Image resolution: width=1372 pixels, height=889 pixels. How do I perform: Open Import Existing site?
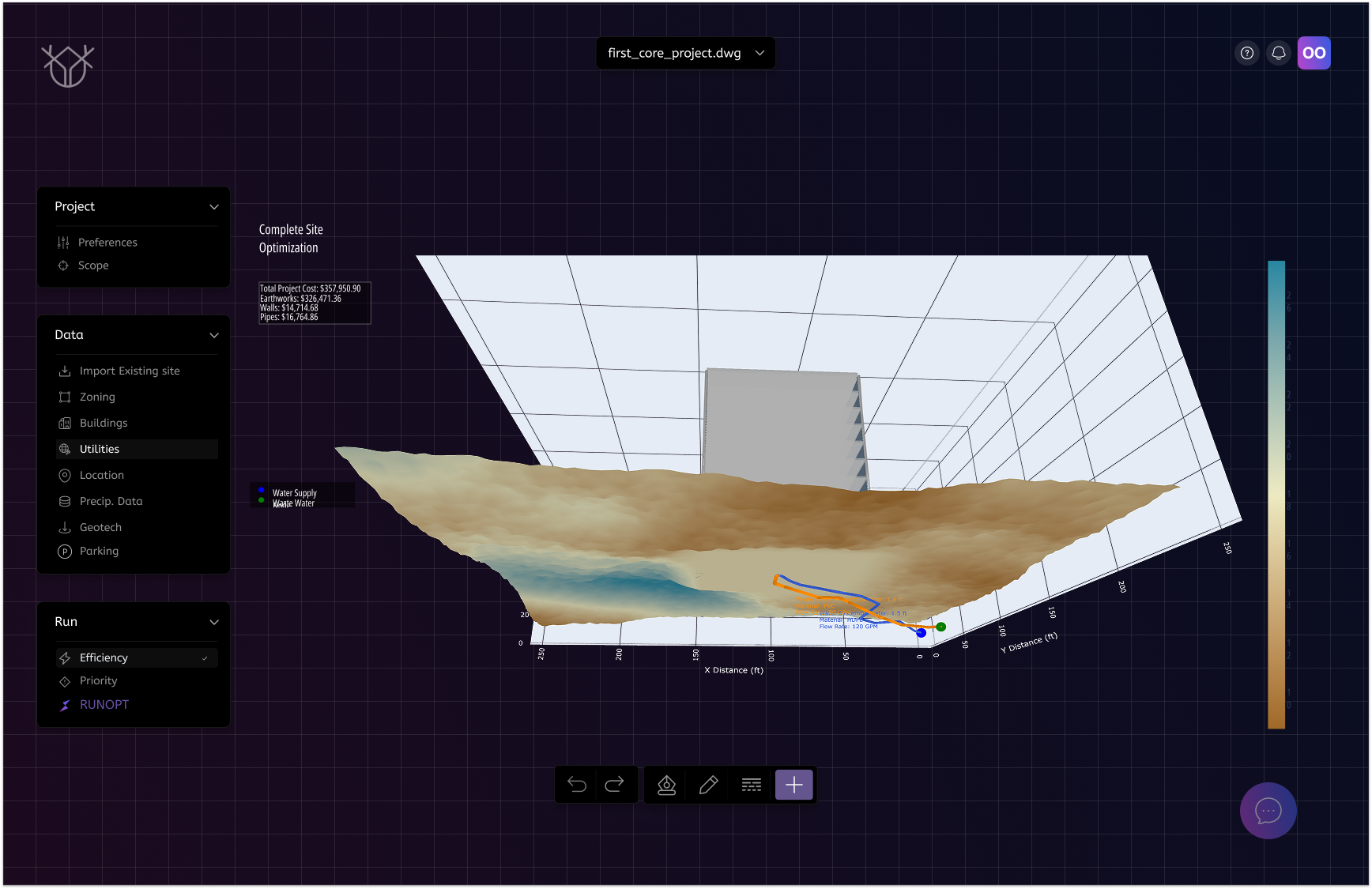[x=130, y=371]
